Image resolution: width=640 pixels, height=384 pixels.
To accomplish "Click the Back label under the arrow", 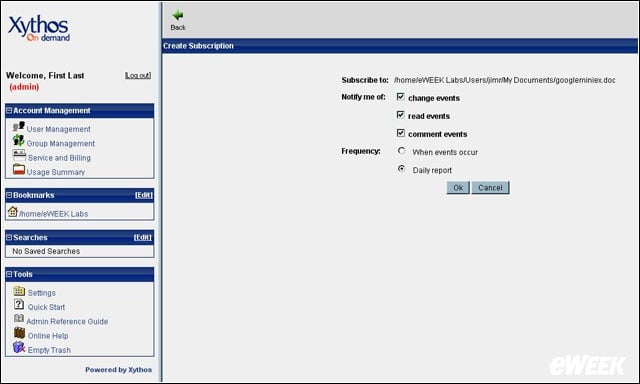I will [x=178, y=27].
